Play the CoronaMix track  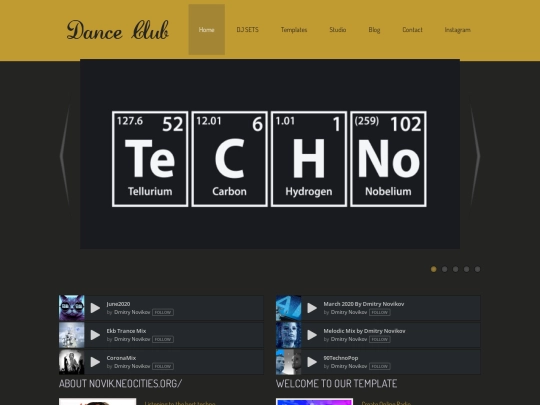(x=95, y=362)
